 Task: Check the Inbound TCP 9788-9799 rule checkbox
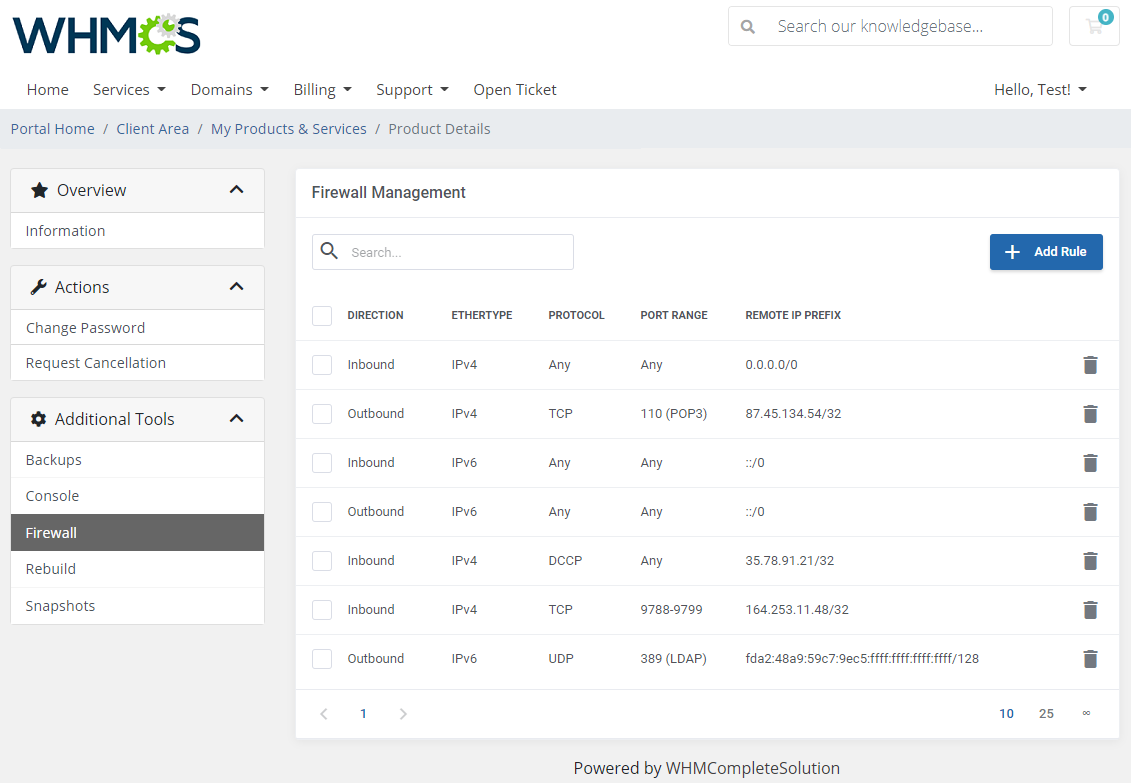point(322,610)
